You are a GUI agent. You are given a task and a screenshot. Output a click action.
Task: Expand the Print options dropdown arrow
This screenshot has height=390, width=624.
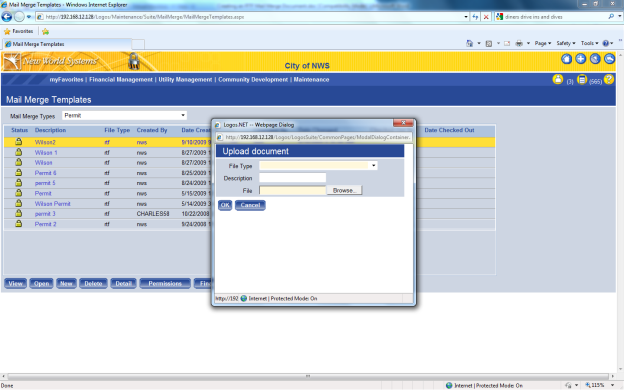click(528, 43)
